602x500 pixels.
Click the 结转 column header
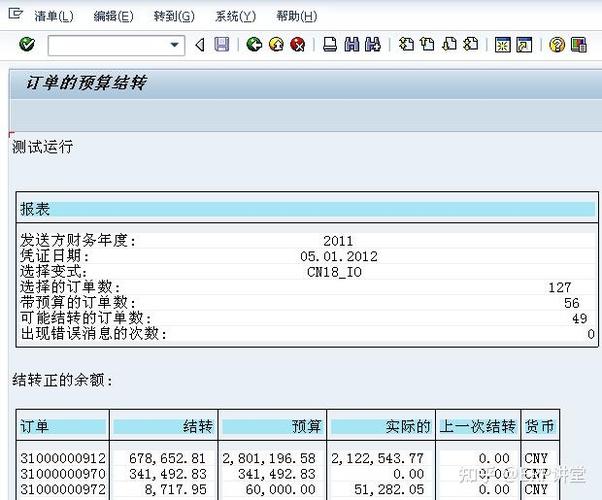click(x=164, y=427)
